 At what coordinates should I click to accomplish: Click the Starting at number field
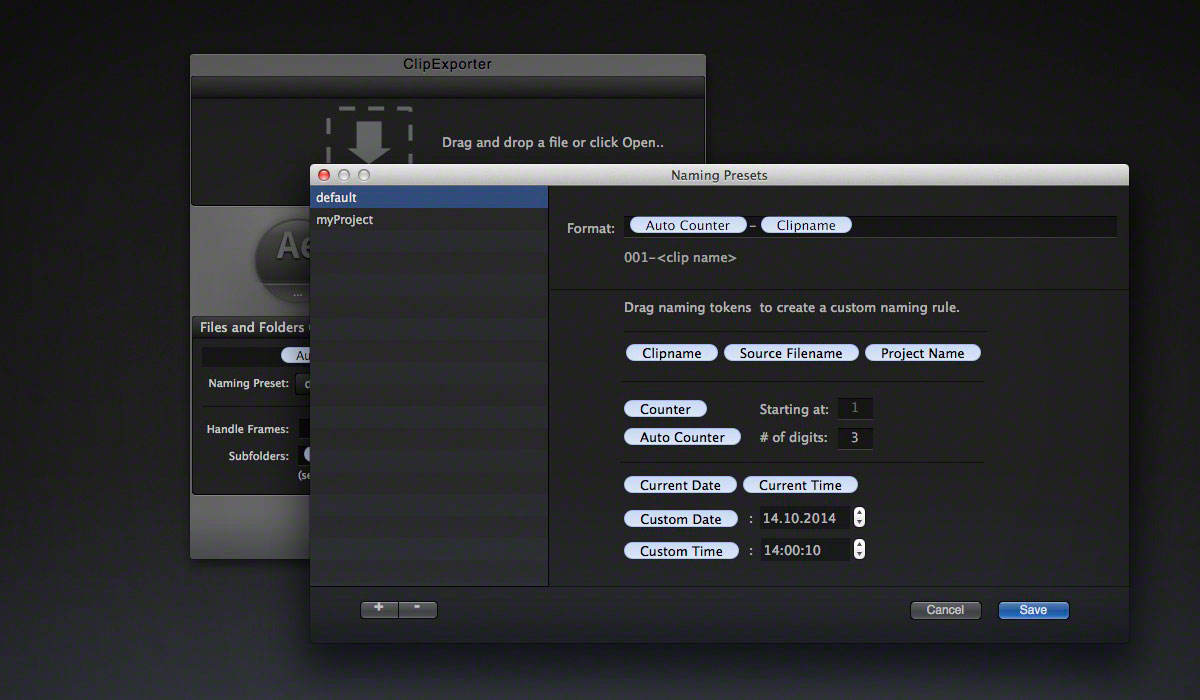pyautogui.click(x=855, y=408)
